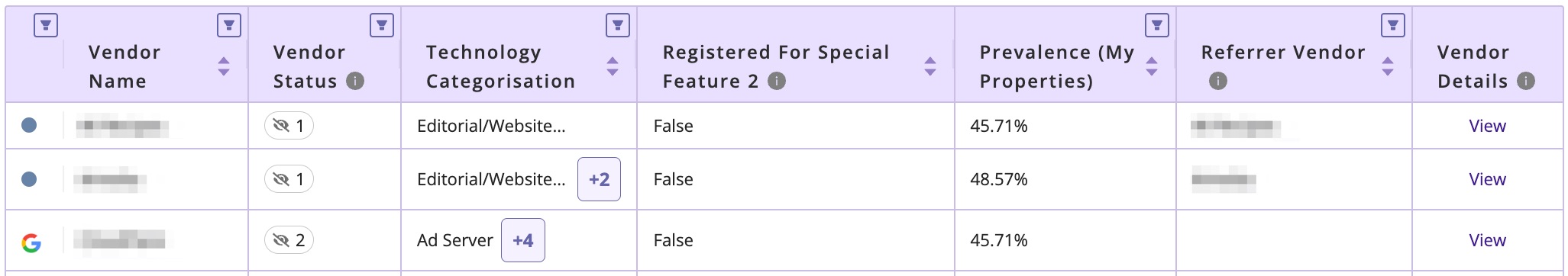Open filter for Referrer Vendor column
This screenshot has width=1568, height=276.
[1393, 25]
